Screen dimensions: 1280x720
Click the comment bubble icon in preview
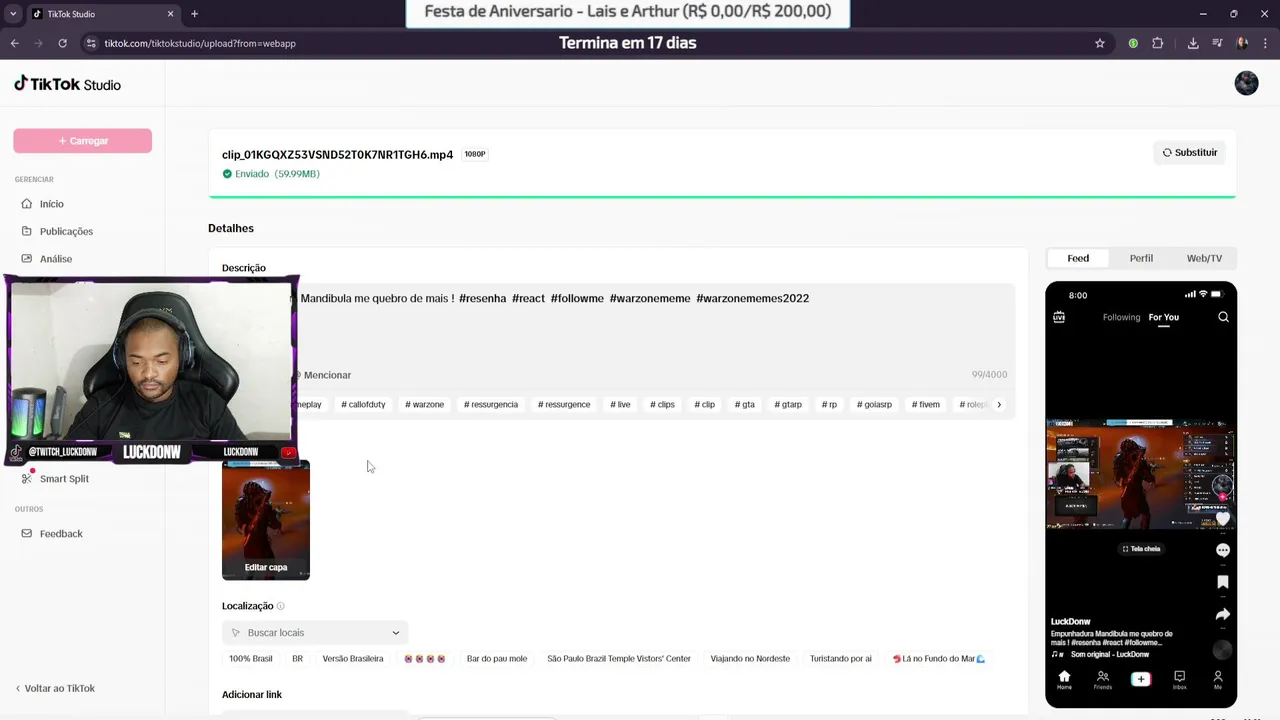point(1222,550)
